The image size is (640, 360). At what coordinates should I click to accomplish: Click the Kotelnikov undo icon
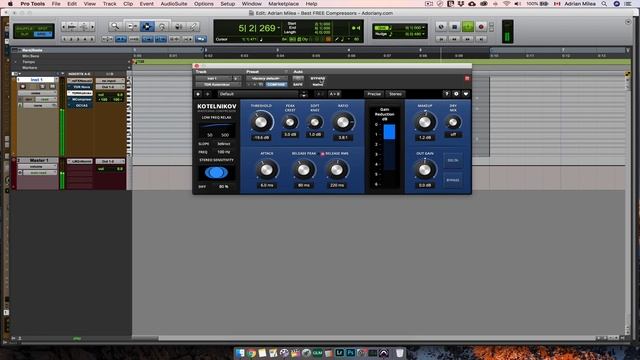pyautogui.click(x=198, y=94)
